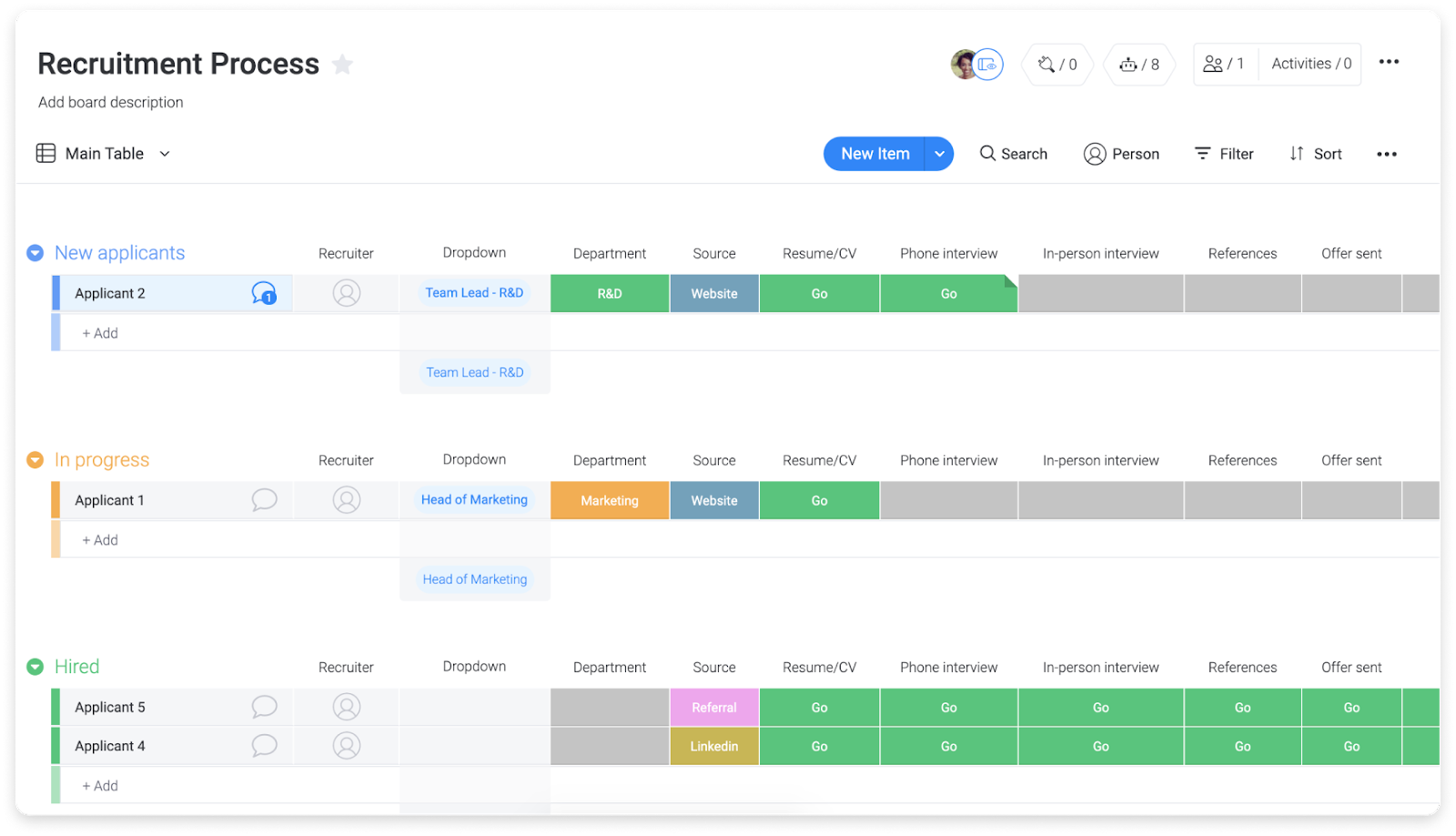This screenshot has width=1456, height=836.
Task: Collapse the New applicants group
Action: 35,253
